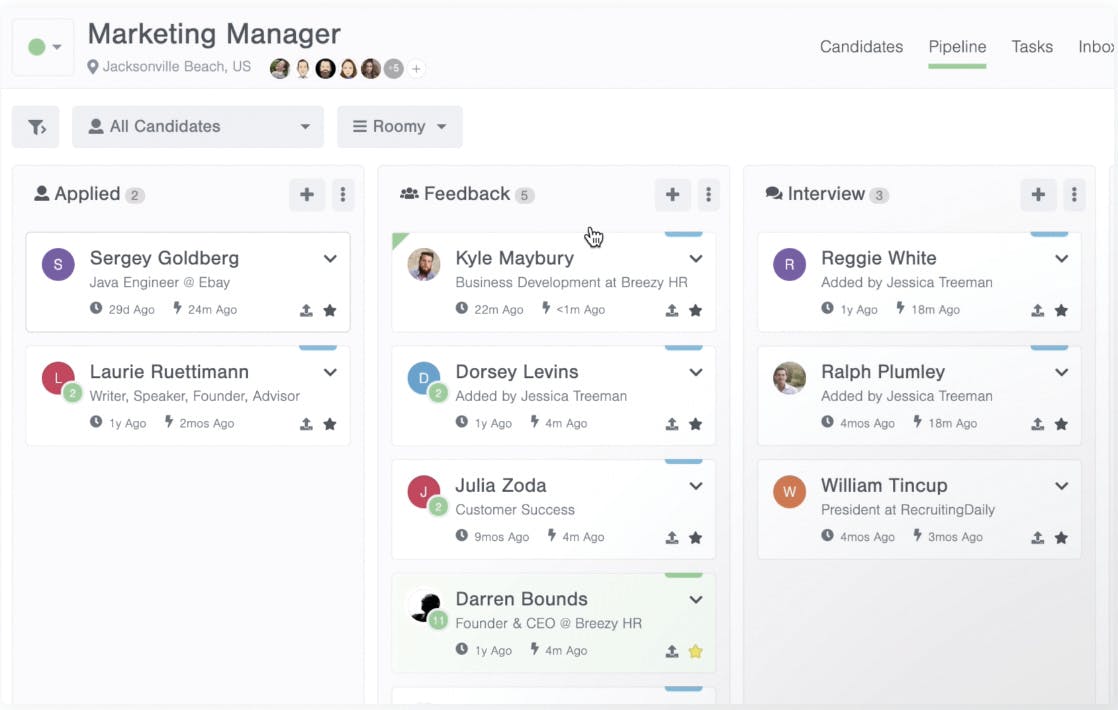Open Feedback column three-dot options menu
Image resolution: width=1118 pixels, height=710 pixels.
pos(708,195)
